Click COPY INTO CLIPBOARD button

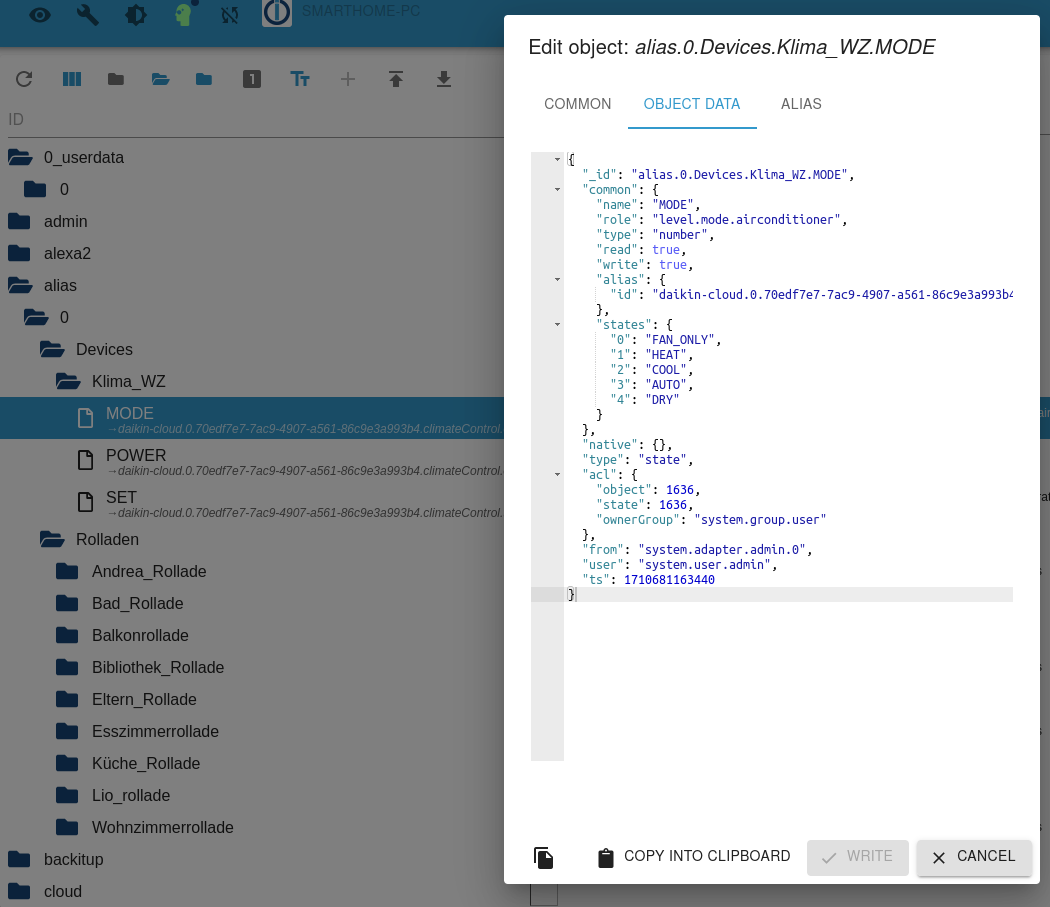(693, 857)
